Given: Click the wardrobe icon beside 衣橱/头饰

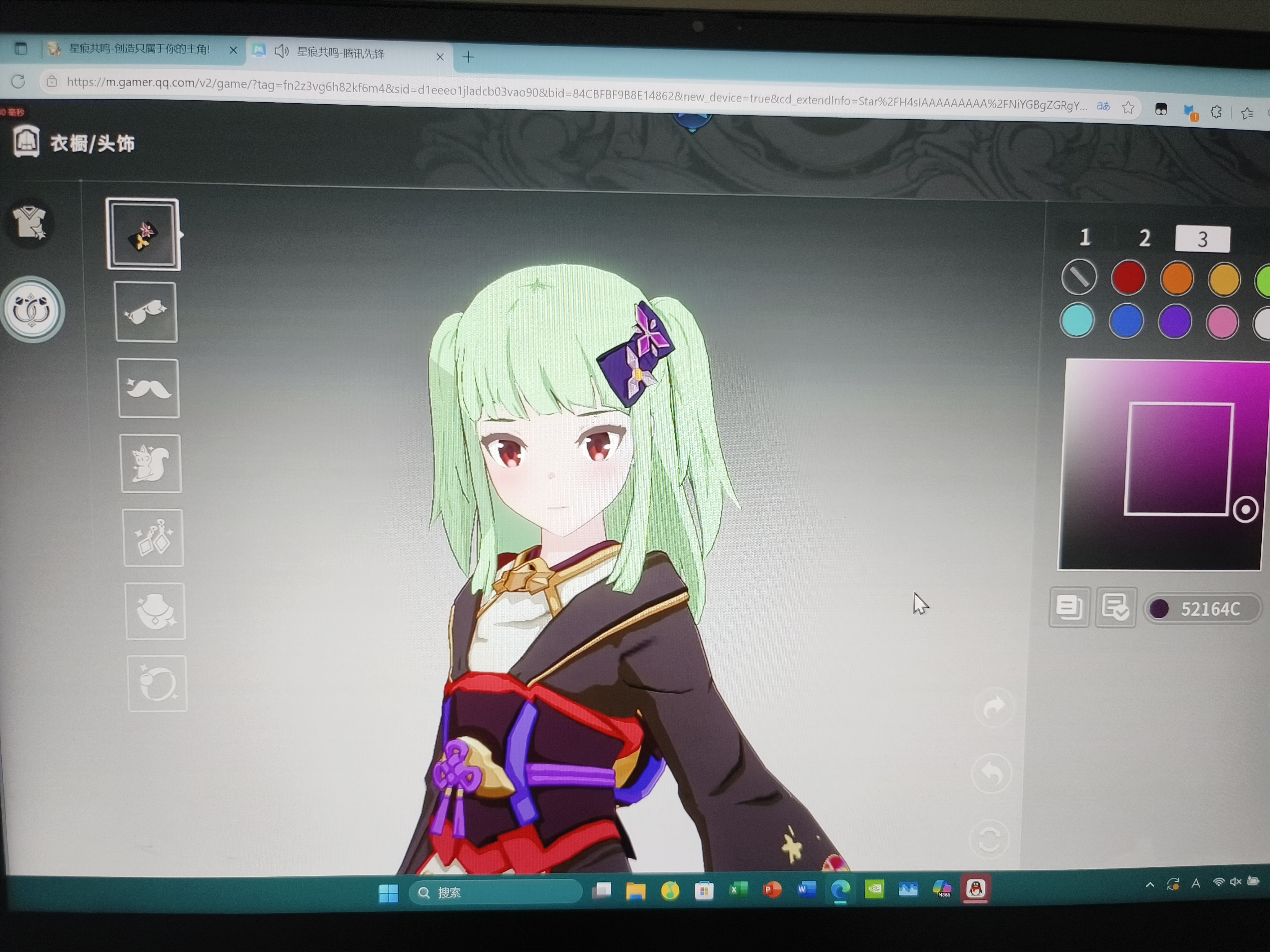Looking at the screenshot, I should coord(26,141).
